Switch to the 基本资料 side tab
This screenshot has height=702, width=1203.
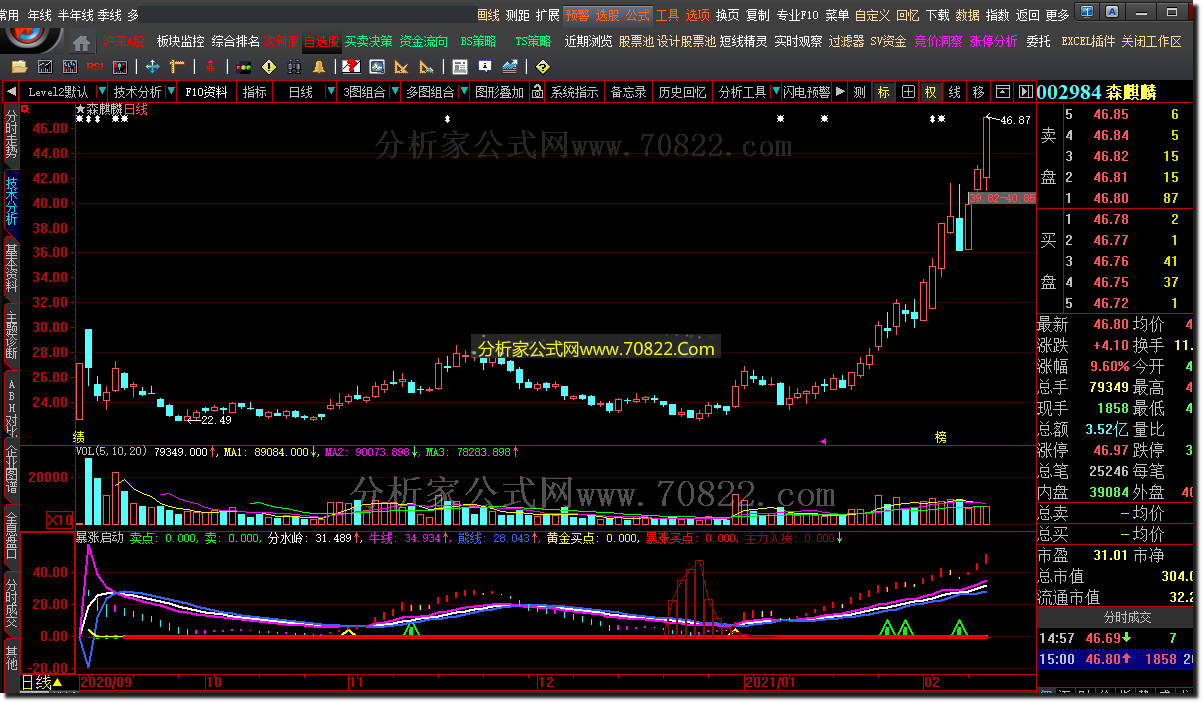(x=11, y=268)
